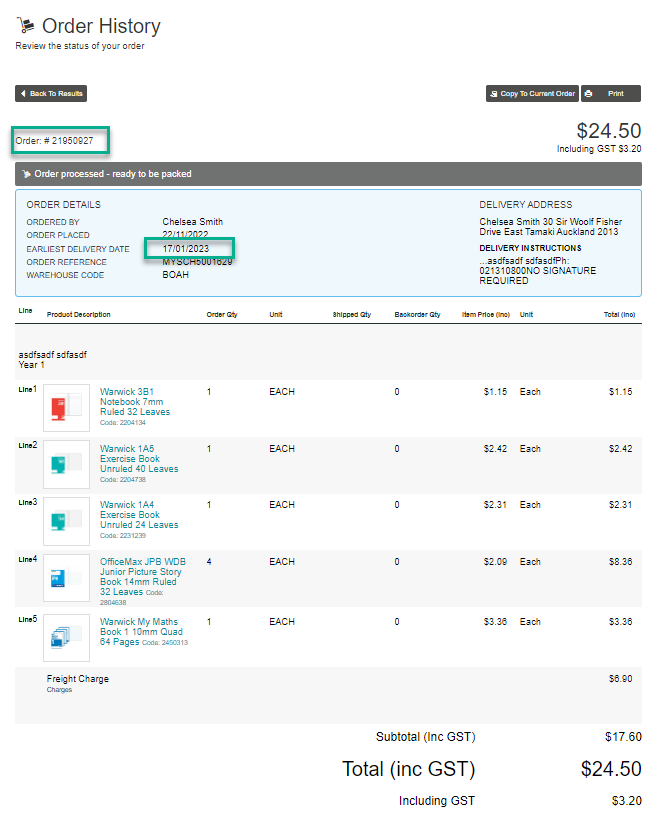Click the Warwick 1A4 Exercise Book thumbnail
This screenshot has width=670, height=820.
[x=66, y=521]
